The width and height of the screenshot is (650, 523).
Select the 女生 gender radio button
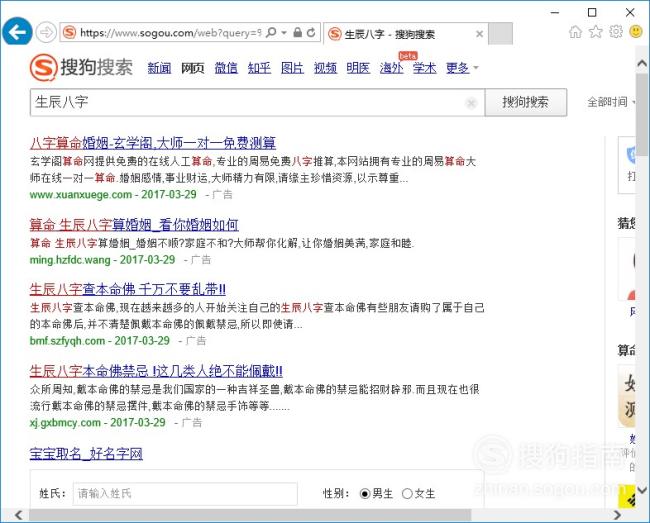click(407, 494)
